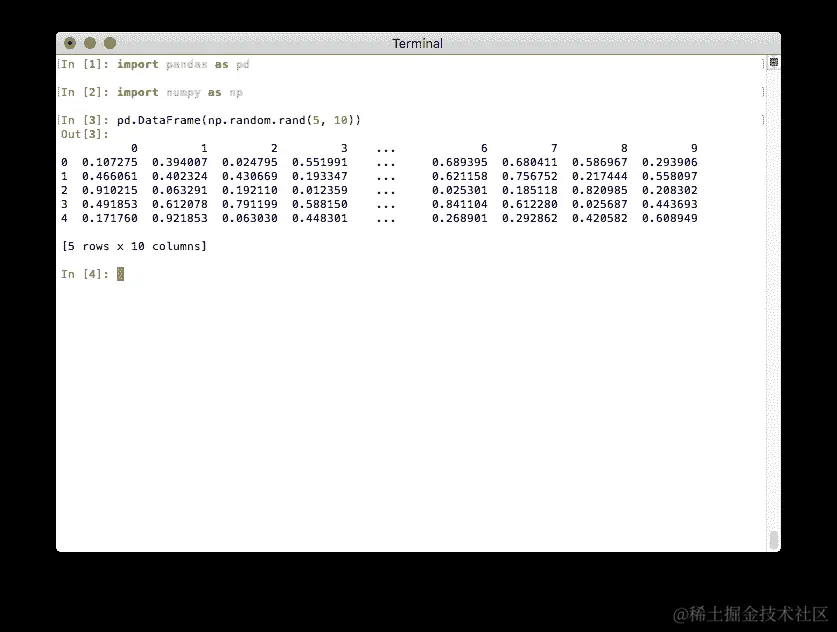
Task: Click the red close window button
Action: (x=70, y=43)
